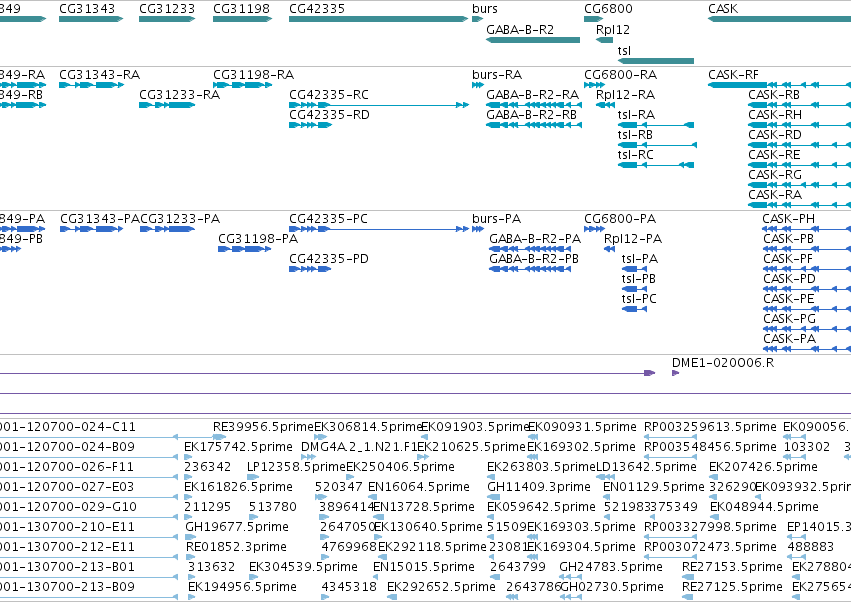Open the CG42335-RC transcript label
The image size is (851, 602).
click(x=329, y=95)
